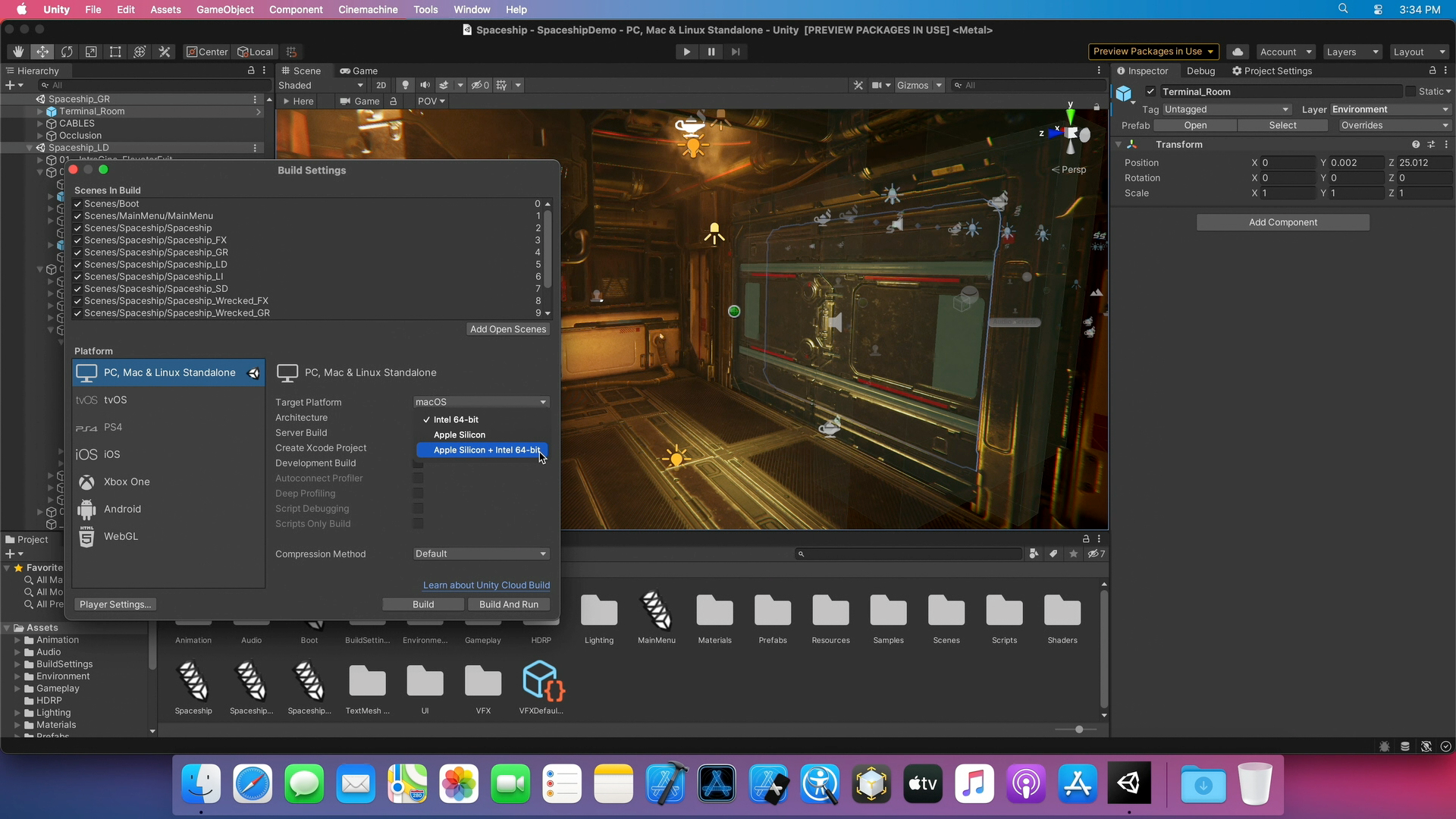Uncheck Scenes/Spaceship/Spaceship_Wrecked_GR scene
Image resolution: width=1456 pixels, height=819 pixels.
pos(77,313)
